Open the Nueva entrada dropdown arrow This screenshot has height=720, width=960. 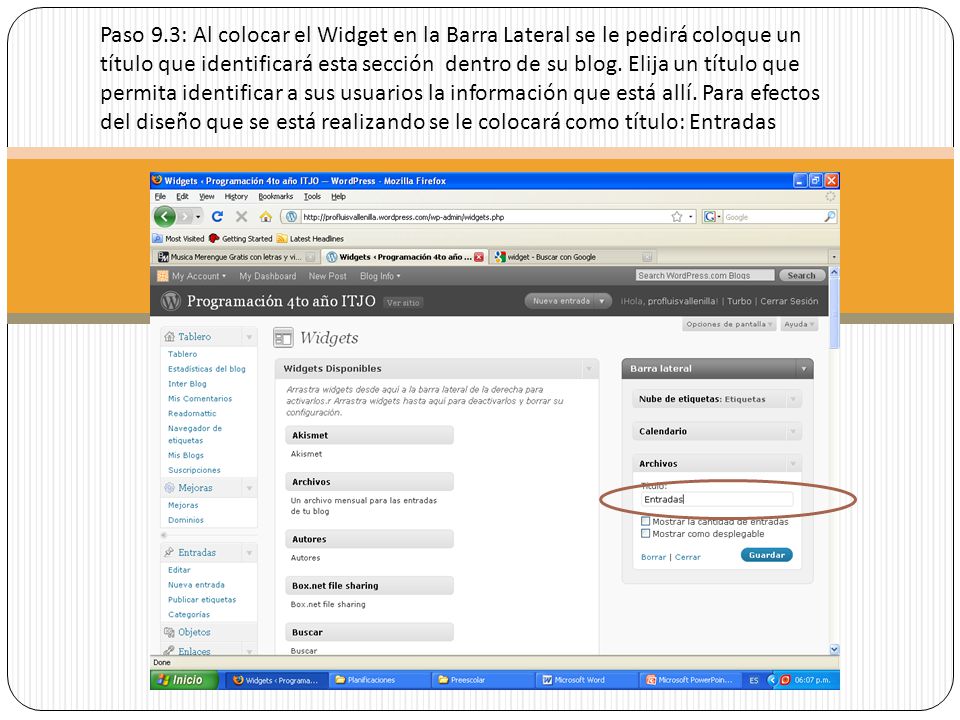pyautogui.click(x=602, y=301)
